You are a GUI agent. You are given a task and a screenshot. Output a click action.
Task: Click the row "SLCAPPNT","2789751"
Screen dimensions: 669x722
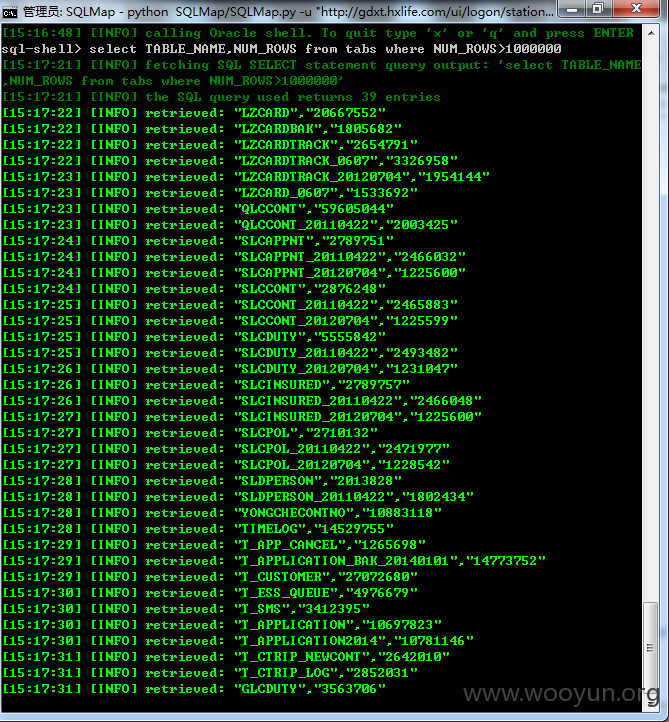tap(198, 241)
